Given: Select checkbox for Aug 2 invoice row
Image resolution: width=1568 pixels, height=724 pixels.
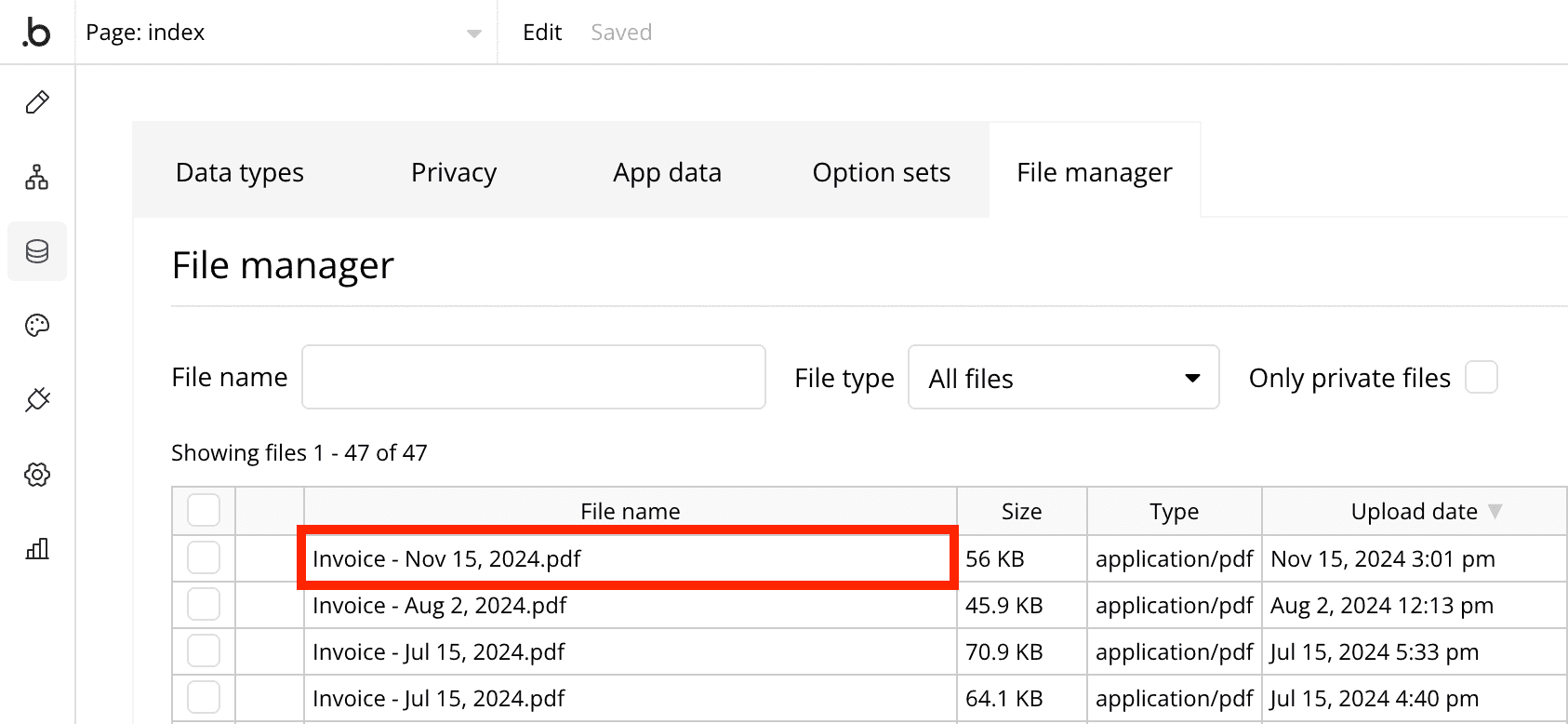Looking at the screenshot, I should [x=204, y=605].
